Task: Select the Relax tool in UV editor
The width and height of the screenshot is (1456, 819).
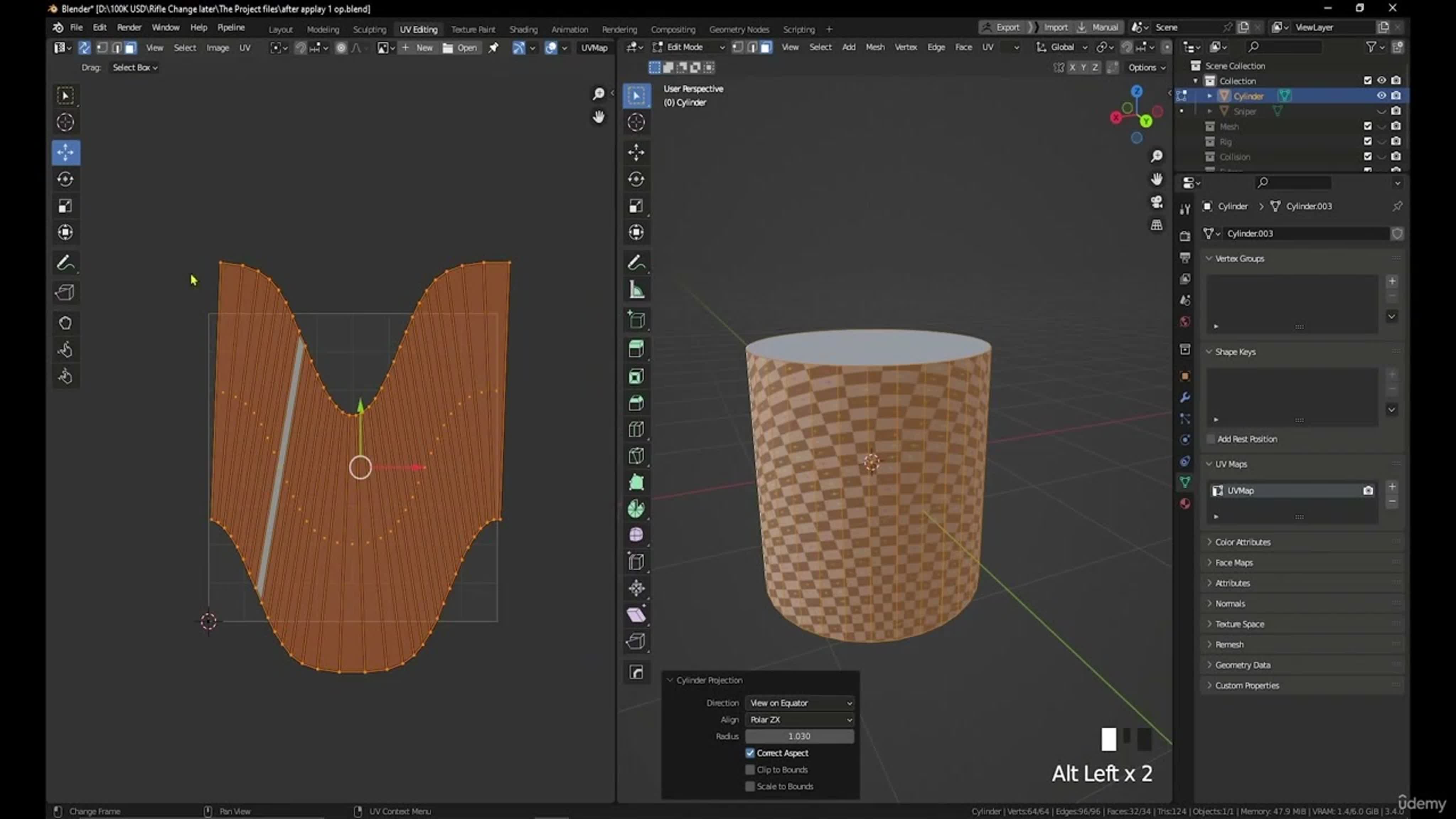Action: coord(65,350)
